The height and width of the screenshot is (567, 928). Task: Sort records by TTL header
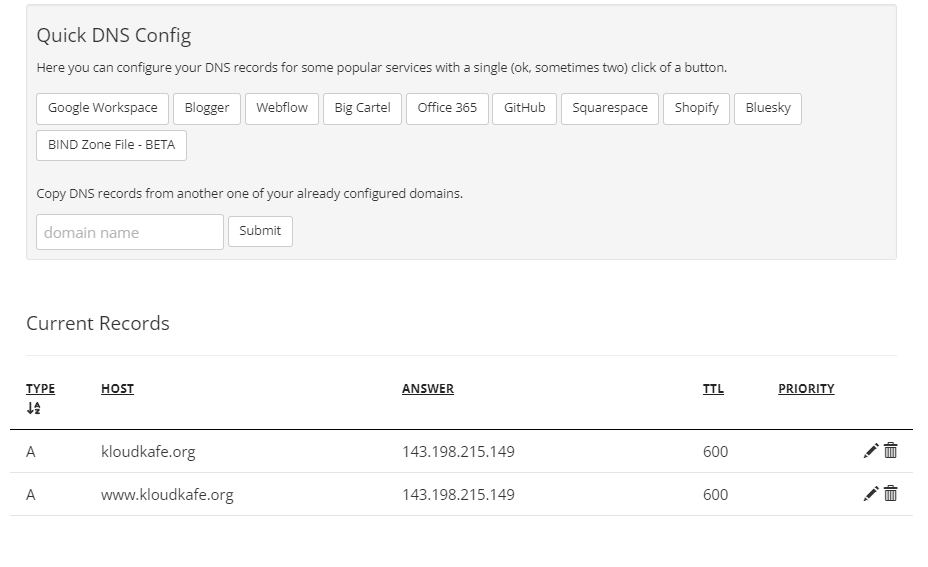click(713, 389)
